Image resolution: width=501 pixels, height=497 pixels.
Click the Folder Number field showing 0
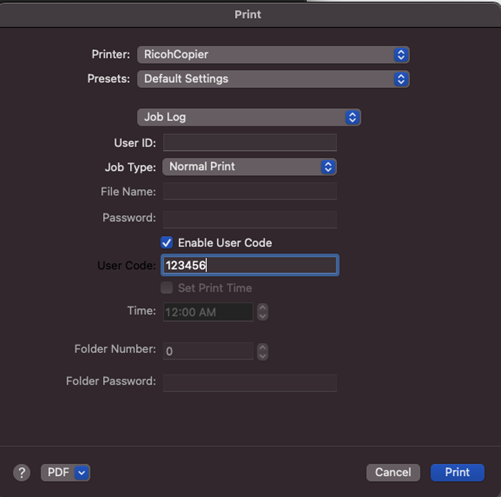pos(208,351)
